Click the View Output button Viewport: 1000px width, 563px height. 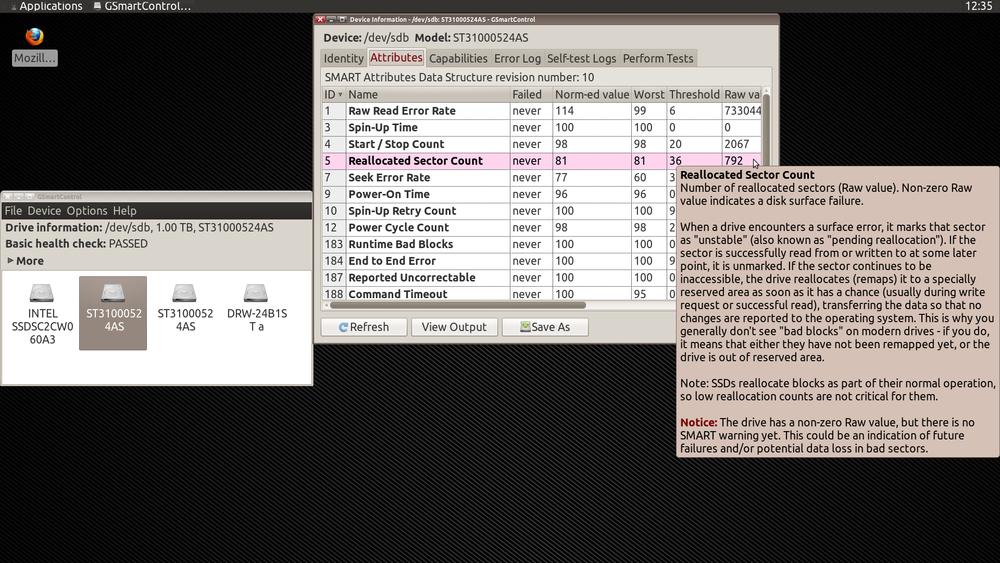[x=454, y=327]
